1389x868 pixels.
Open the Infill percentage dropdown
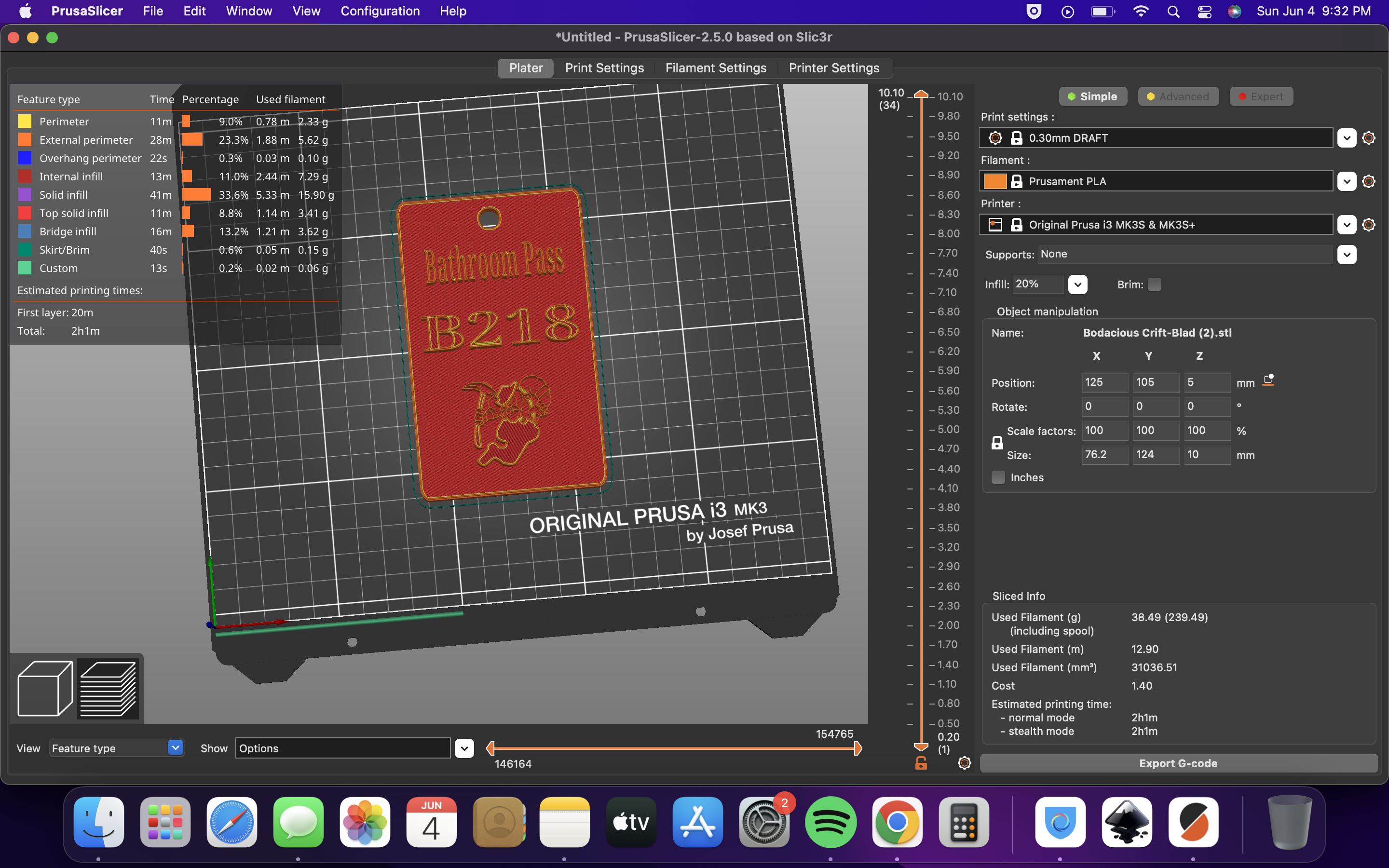click(1077, 285)
